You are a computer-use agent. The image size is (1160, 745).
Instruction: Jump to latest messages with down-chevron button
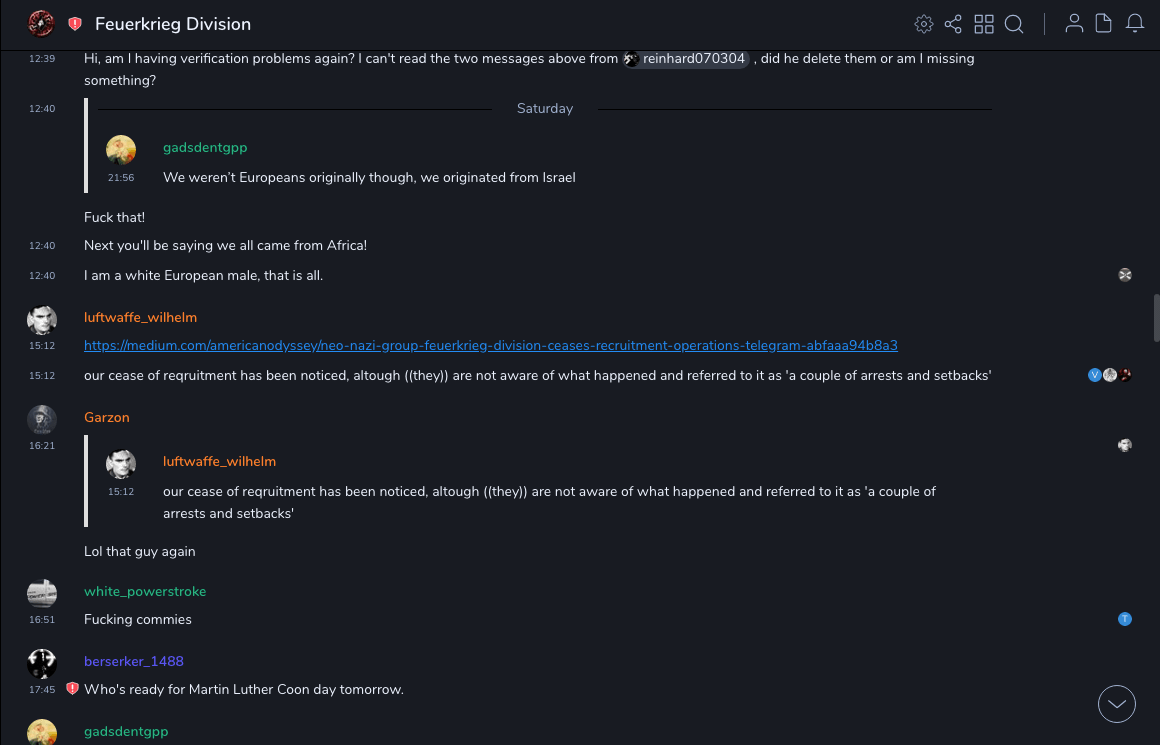1117,704
